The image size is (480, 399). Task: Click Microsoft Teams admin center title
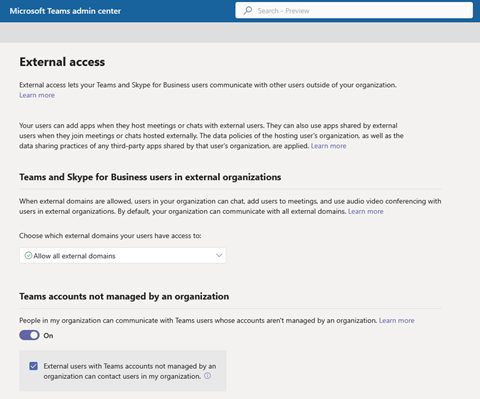click(x=65, y=11)
